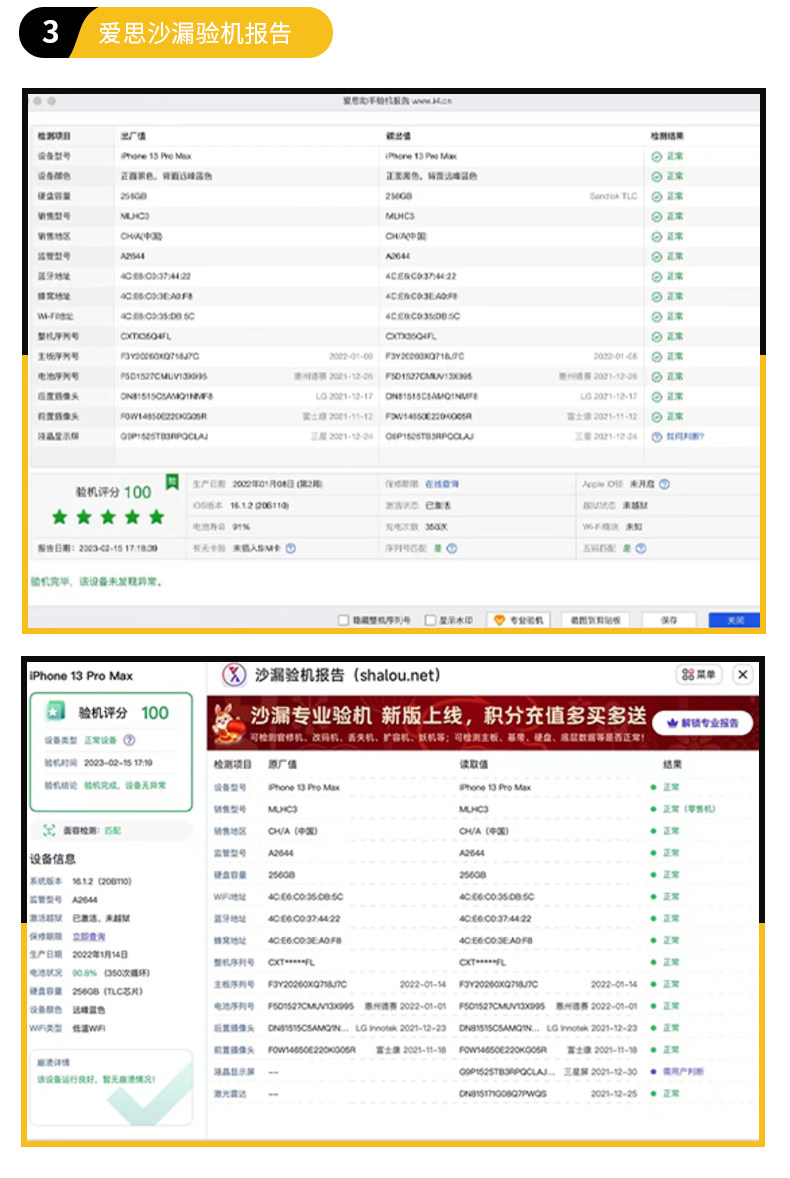The height and width of the screenshot is (1178, 790).
Task: Click 越狱状态 未越狱 value
Action: point(635,506)
